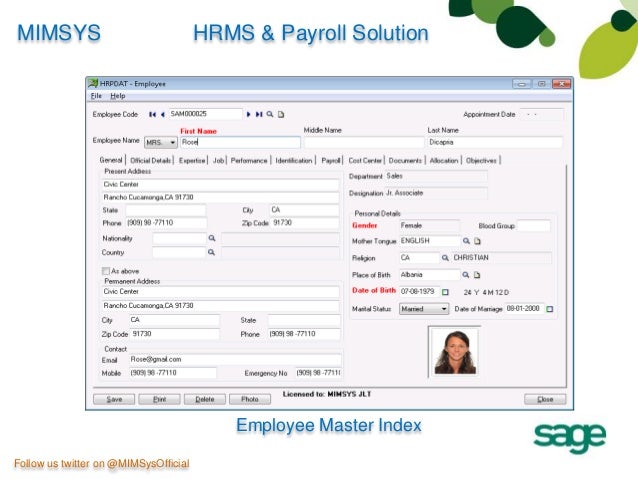Click the empty Middle Name field
638x479 pixels.
[364, 142]
